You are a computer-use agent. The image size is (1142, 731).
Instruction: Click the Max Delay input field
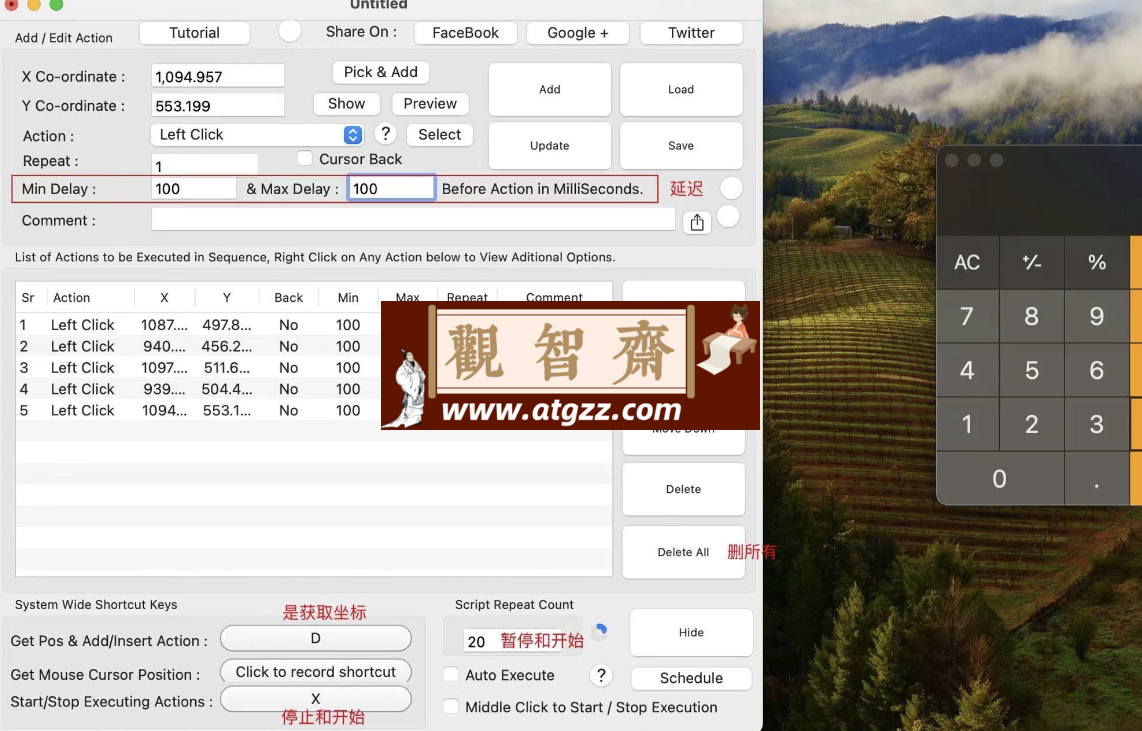coord(391,189)
